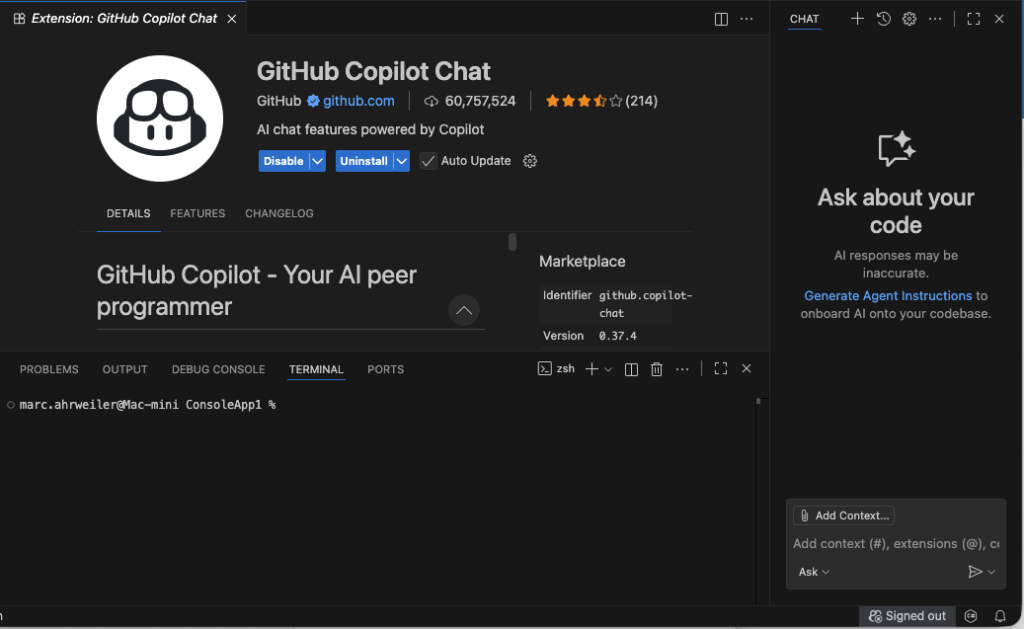Open the DEBUG CONSOLE panel tab
Viewport: 1024px width, 629px height.
218,369
